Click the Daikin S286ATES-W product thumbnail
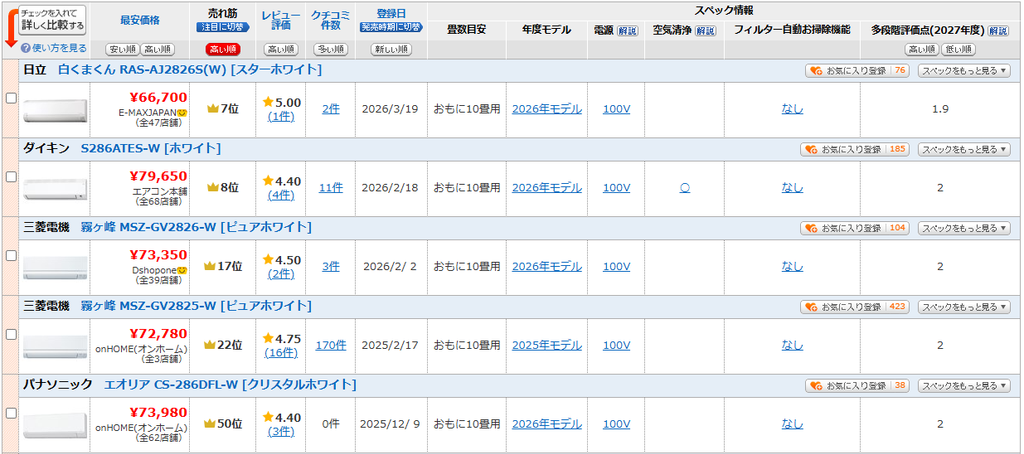This screenshot has width=1024, height=454. point(55,189)
